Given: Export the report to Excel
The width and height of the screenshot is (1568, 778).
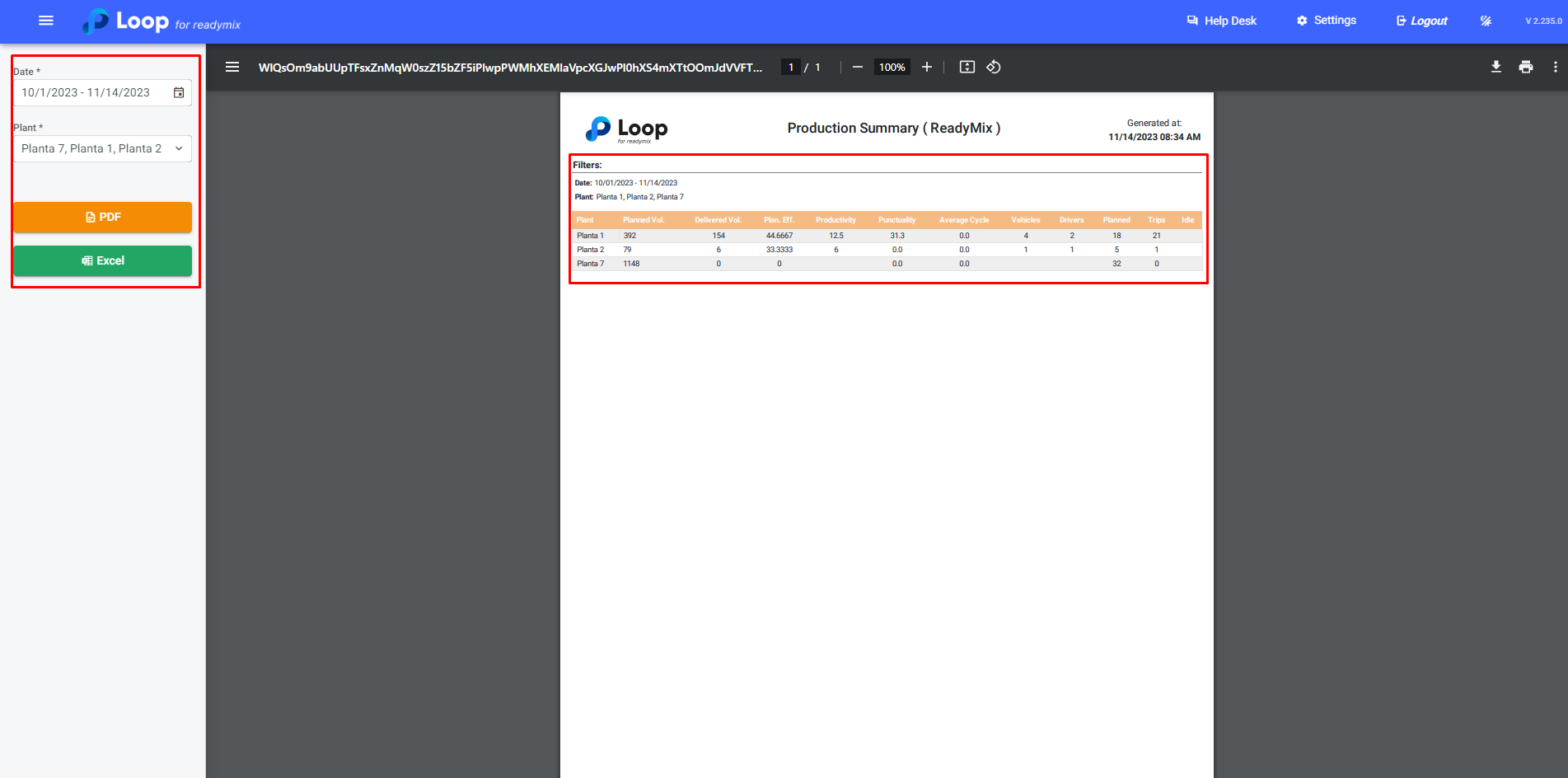Looking at the screenshot, I should pos(102,260).
